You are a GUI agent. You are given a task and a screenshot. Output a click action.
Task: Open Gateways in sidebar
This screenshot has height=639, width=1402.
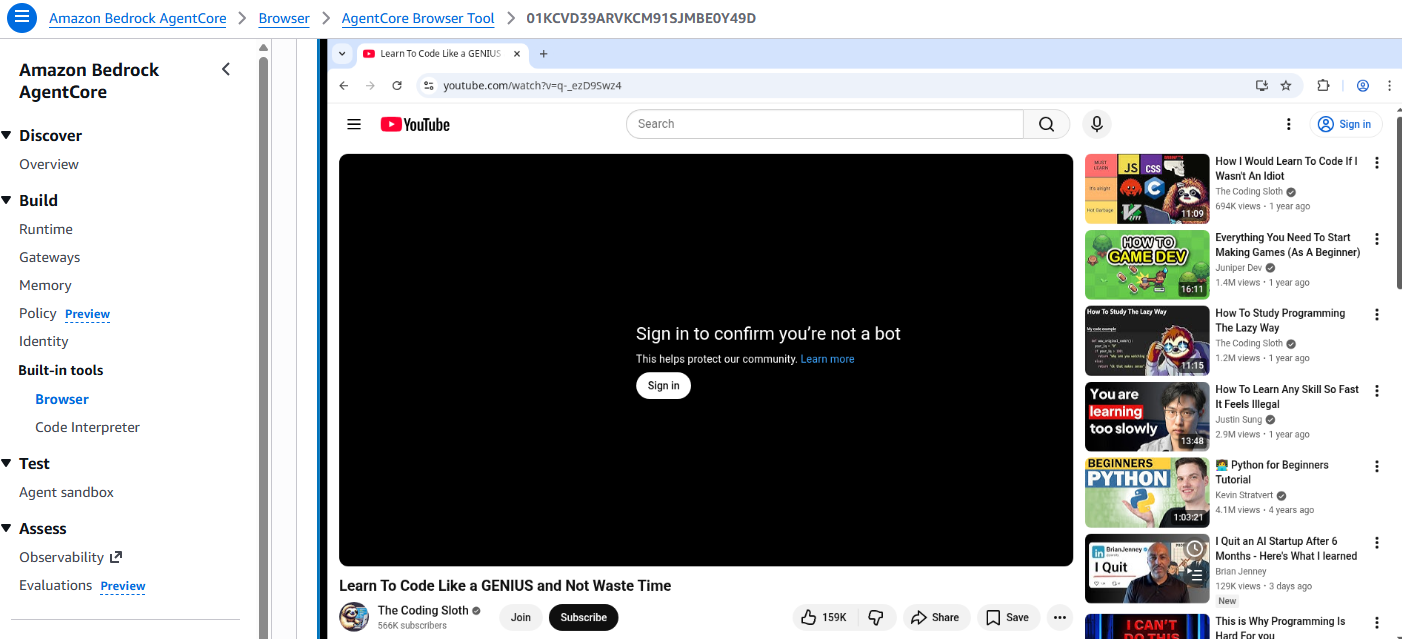(50, 257)
